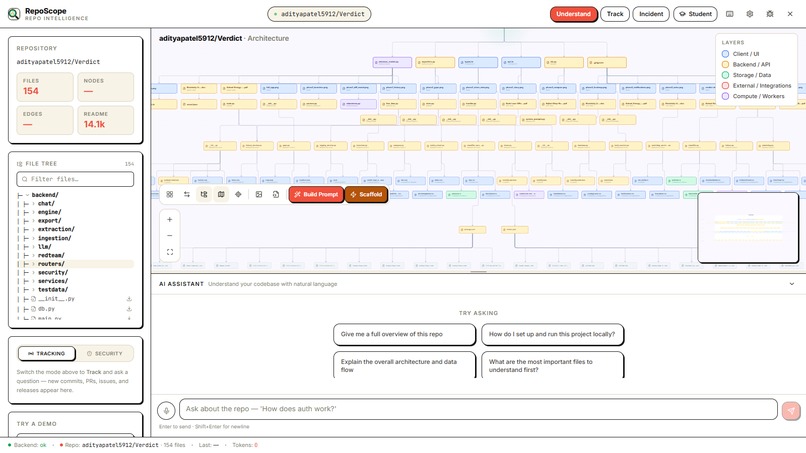Click the diamond focus icon in graph toolbar
The image size is (806, 453).
pos(238,194)
